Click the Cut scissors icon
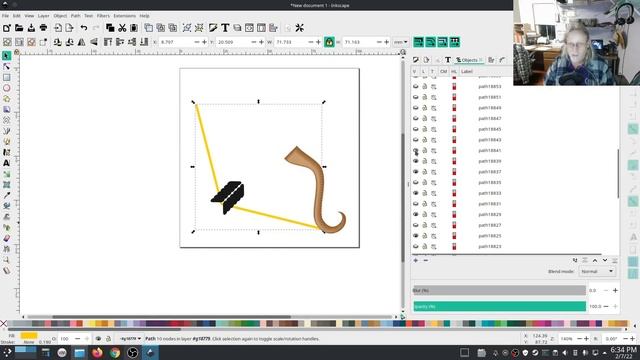Screen dimensions: 640x360 click(x=122, y=28)
